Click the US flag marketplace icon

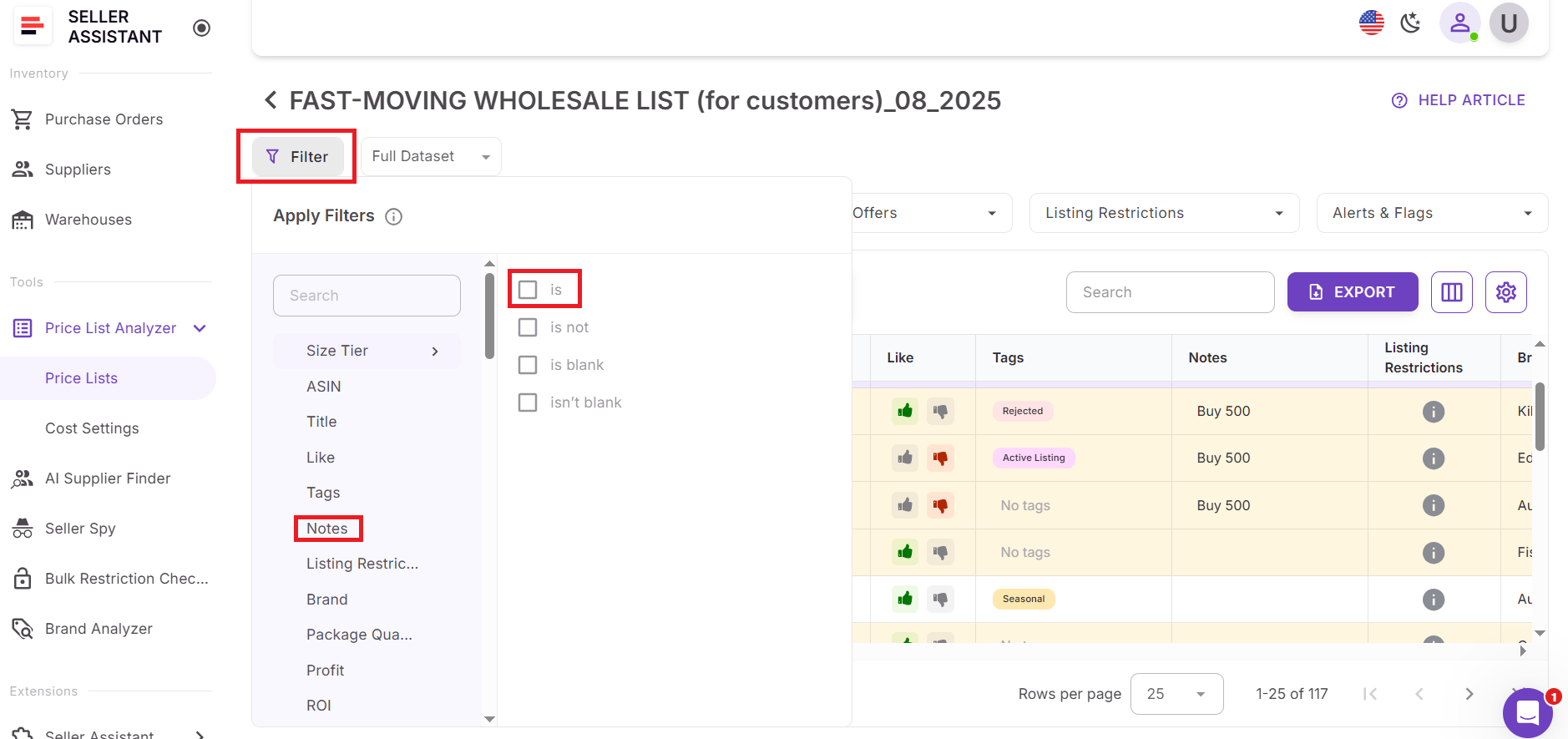(1371, 23)
